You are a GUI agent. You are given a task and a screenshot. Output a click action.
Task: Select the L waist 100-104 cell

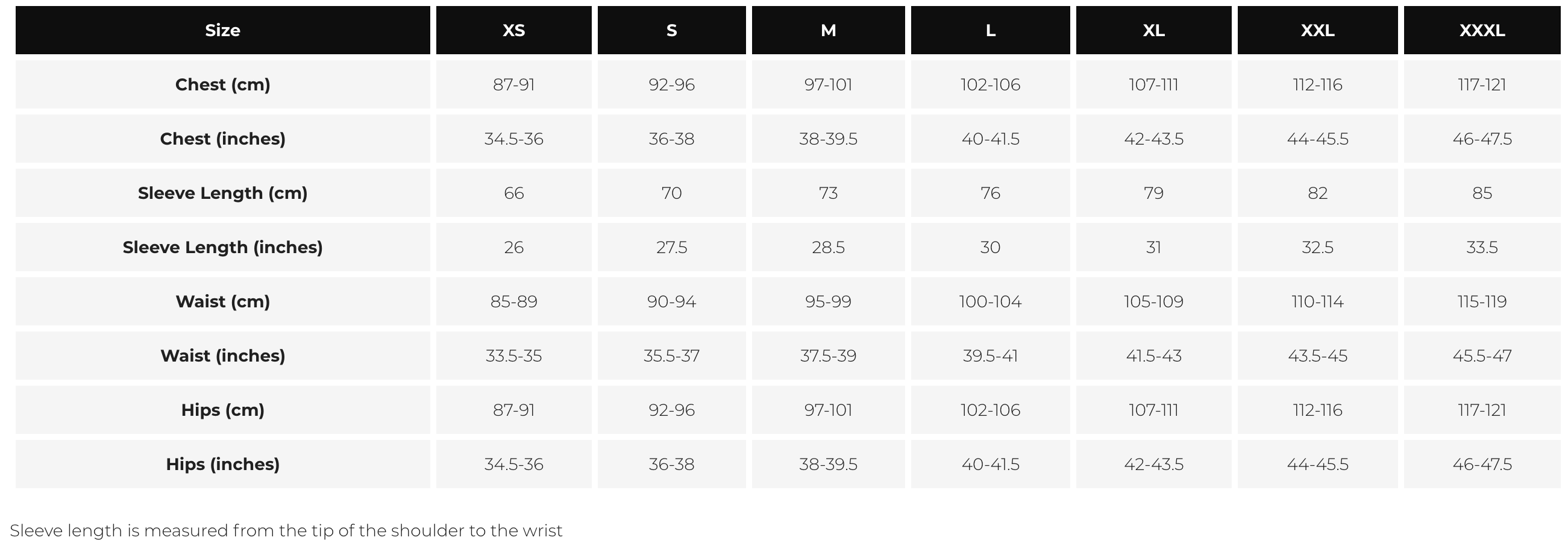pos(989,301)
